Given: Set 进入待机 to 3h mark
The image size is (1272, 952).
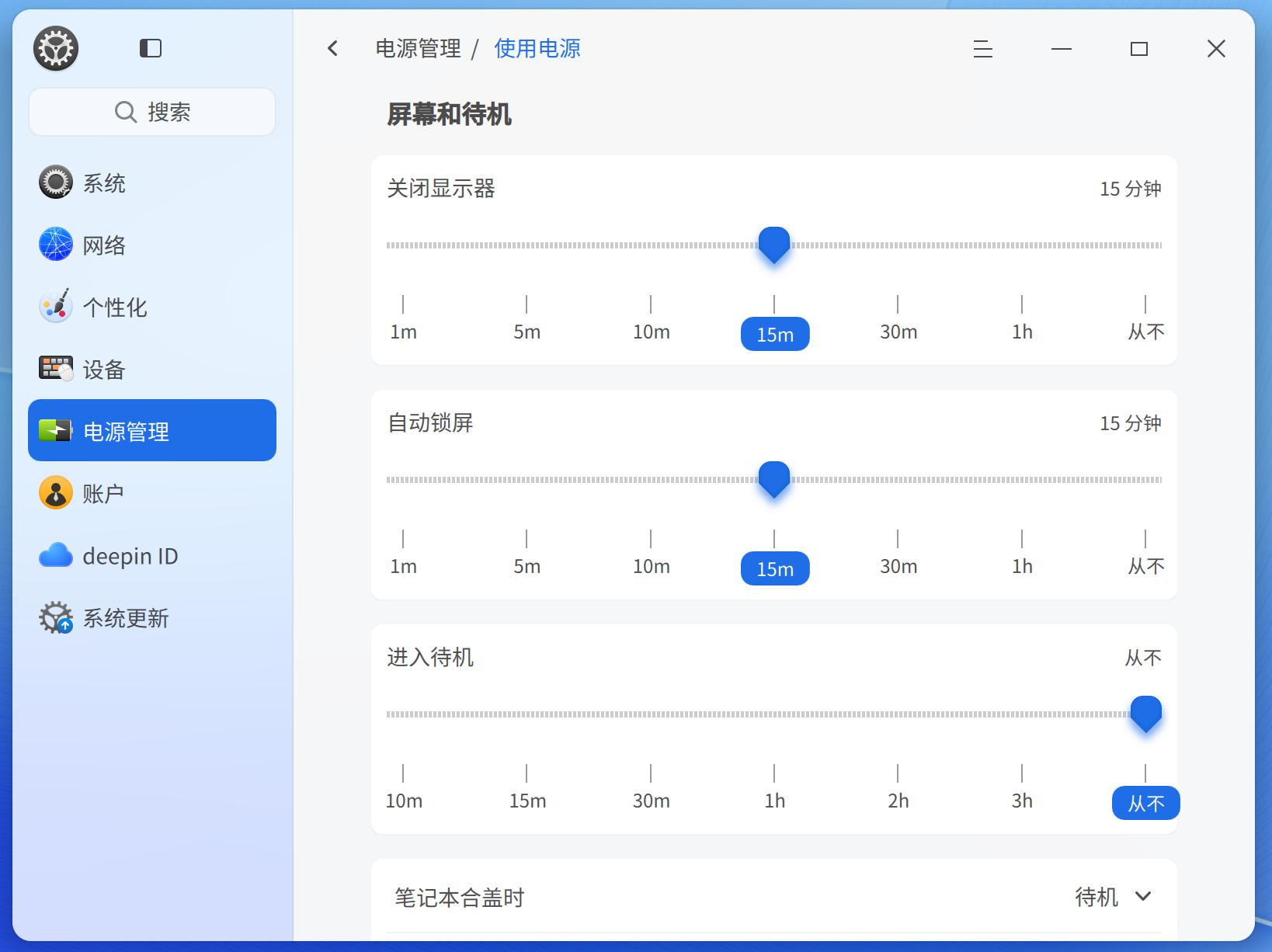Looking at the screenshot, I should (x=1022, y=801).
